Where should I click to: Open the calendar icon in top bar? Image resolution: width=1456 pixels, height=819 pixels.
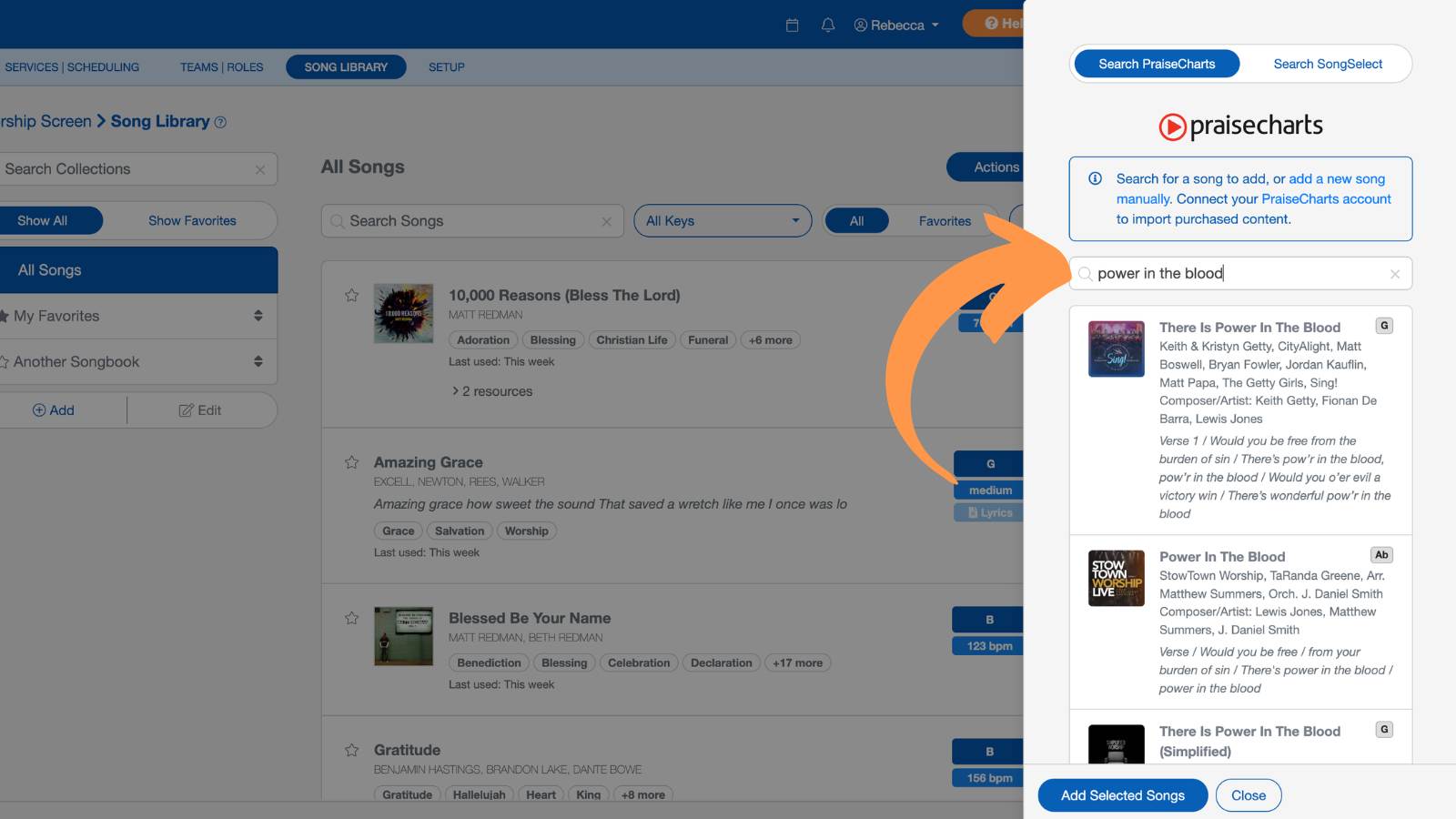coord(792,25)
